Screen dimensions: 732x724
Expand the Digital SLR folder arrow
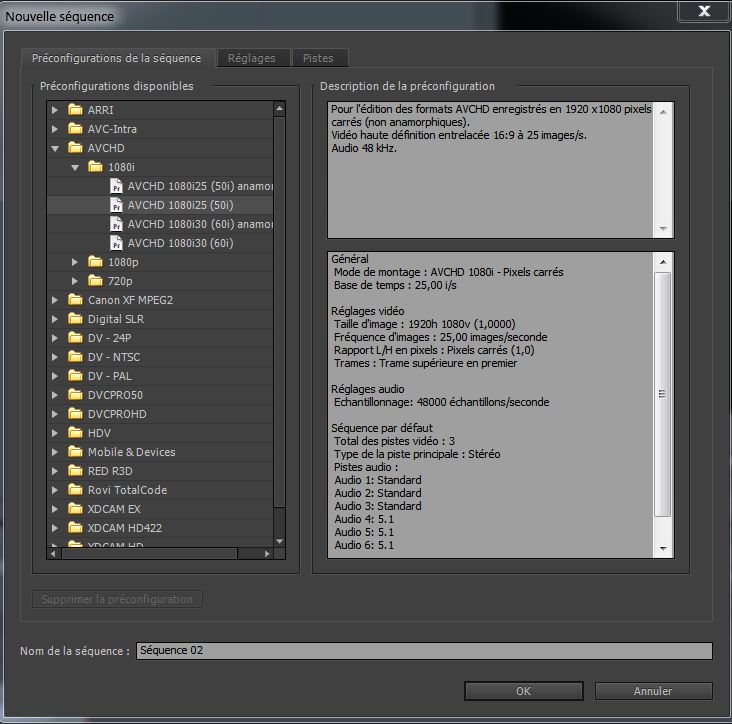coord(55,319)
